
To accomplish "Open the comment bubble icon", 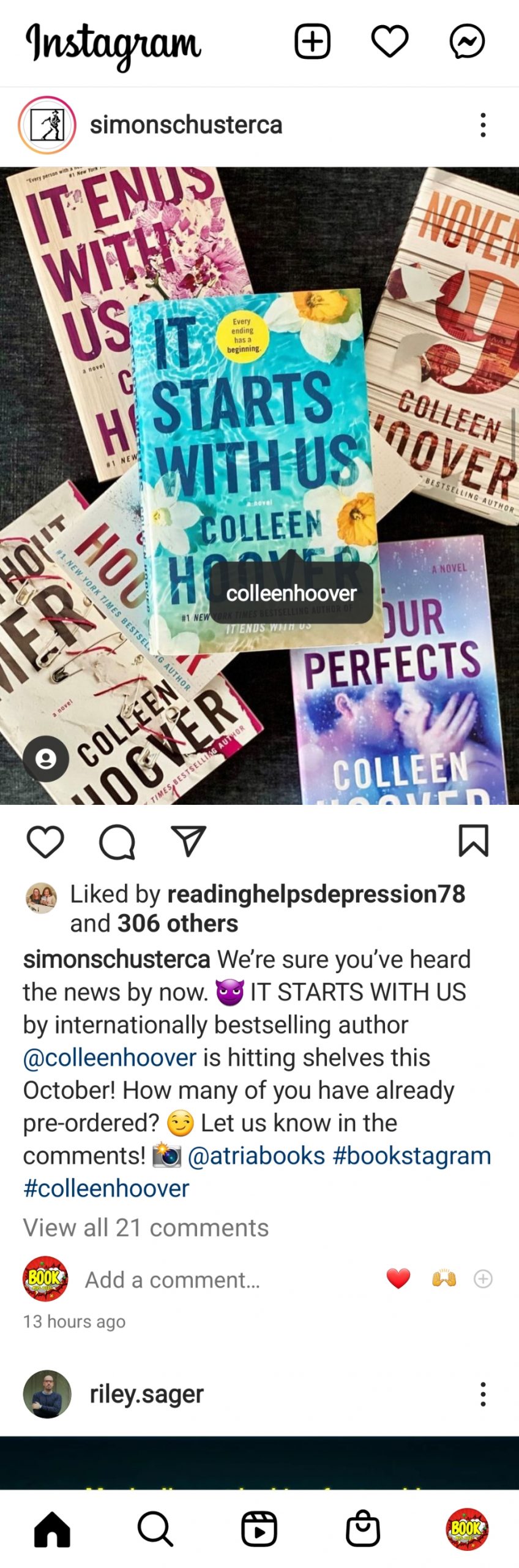I will point(117,842).
